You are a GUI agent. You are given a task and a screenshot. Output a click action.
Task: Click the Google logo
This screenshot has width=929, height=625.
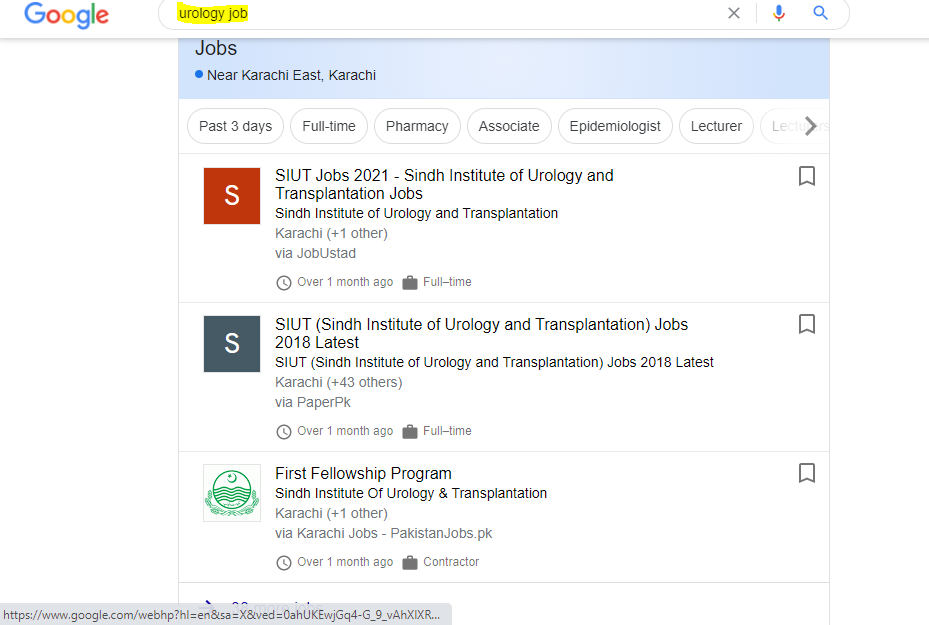coord(66,15)
